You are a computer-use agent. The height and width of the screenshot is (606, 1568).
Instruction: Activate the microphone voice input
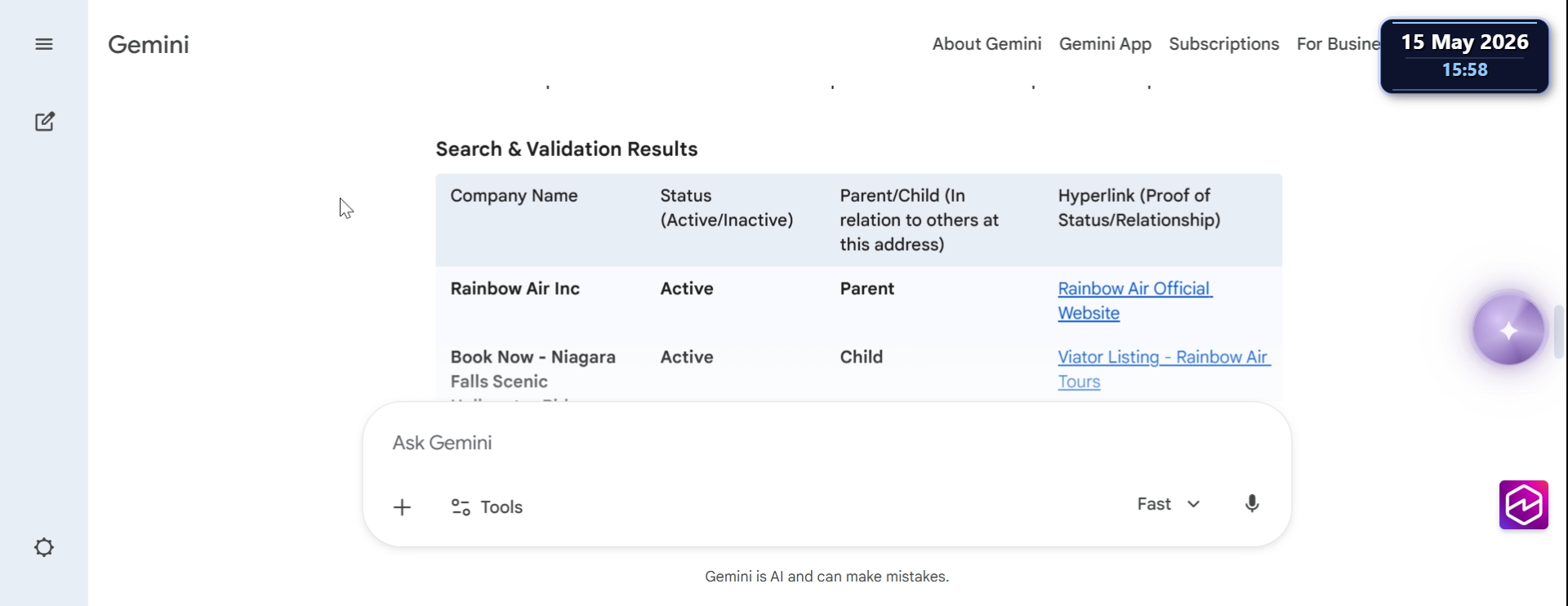pyautogui.click(x=1252, y=504)
